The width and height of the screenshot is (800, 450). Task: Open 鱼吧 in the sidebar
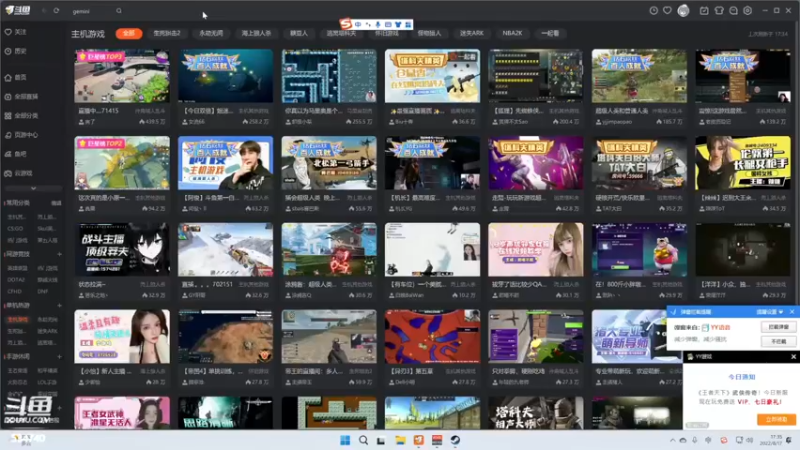coord(15,154)
